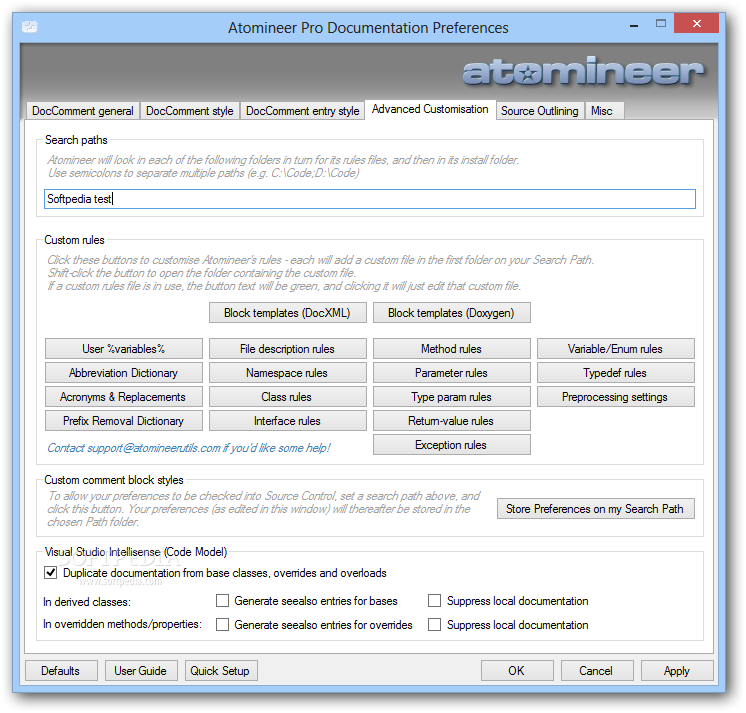Click the User %variables% button
The image size is (746, 713).
(x=124, y=349)
